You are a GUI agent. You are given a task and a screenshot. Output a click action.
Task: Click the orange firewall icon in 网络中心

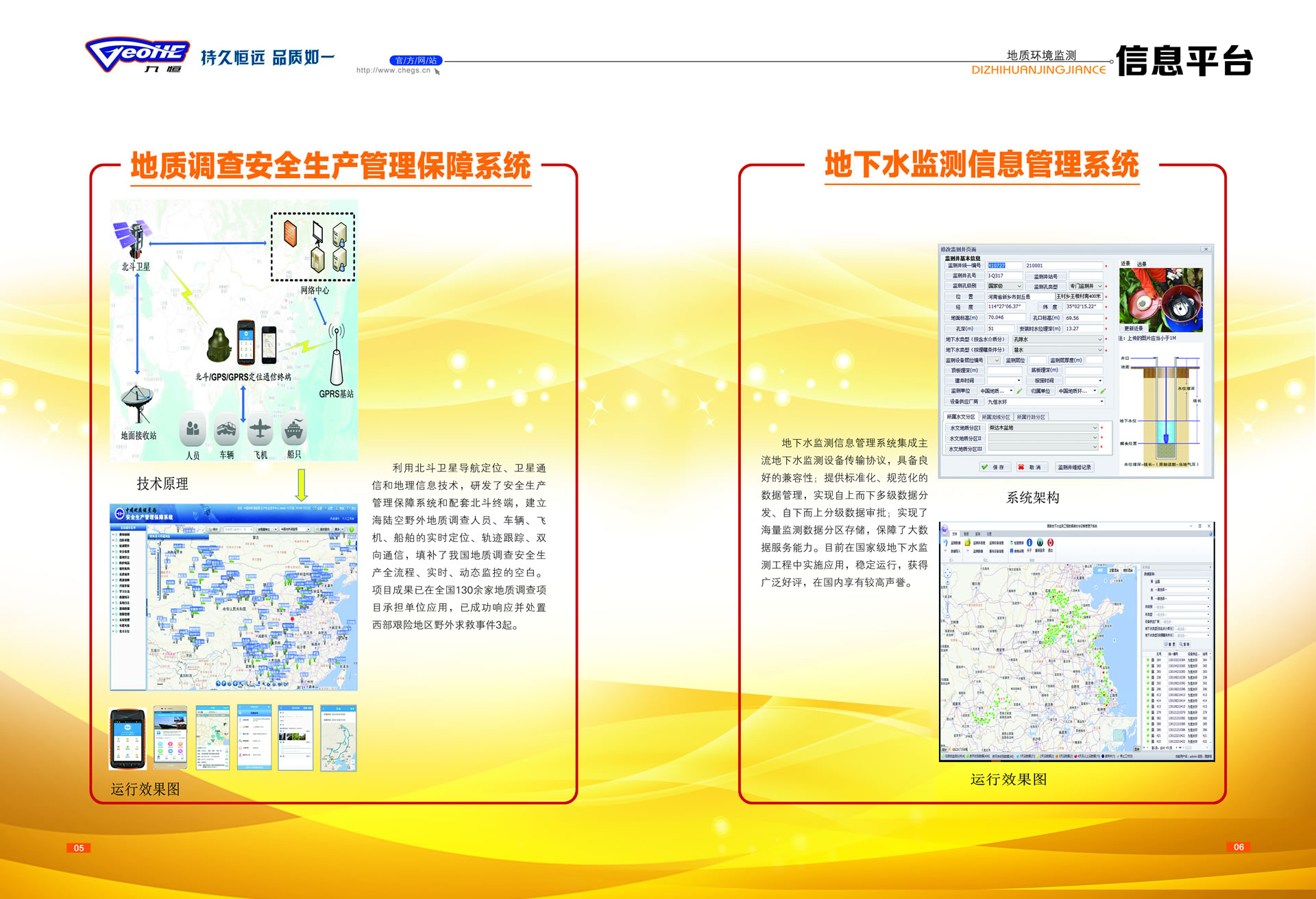[291, 233]
